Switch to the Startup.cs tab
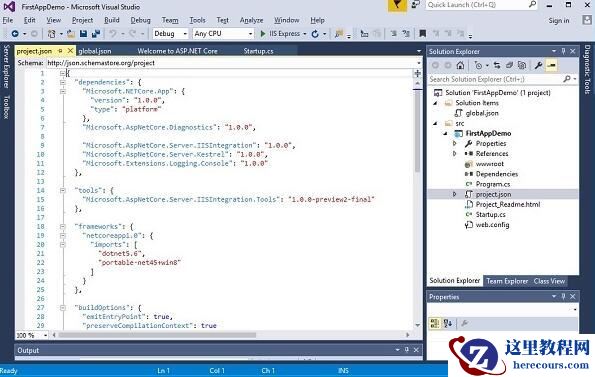The width and height of the screenshot is (595, 377). point(258,51)
